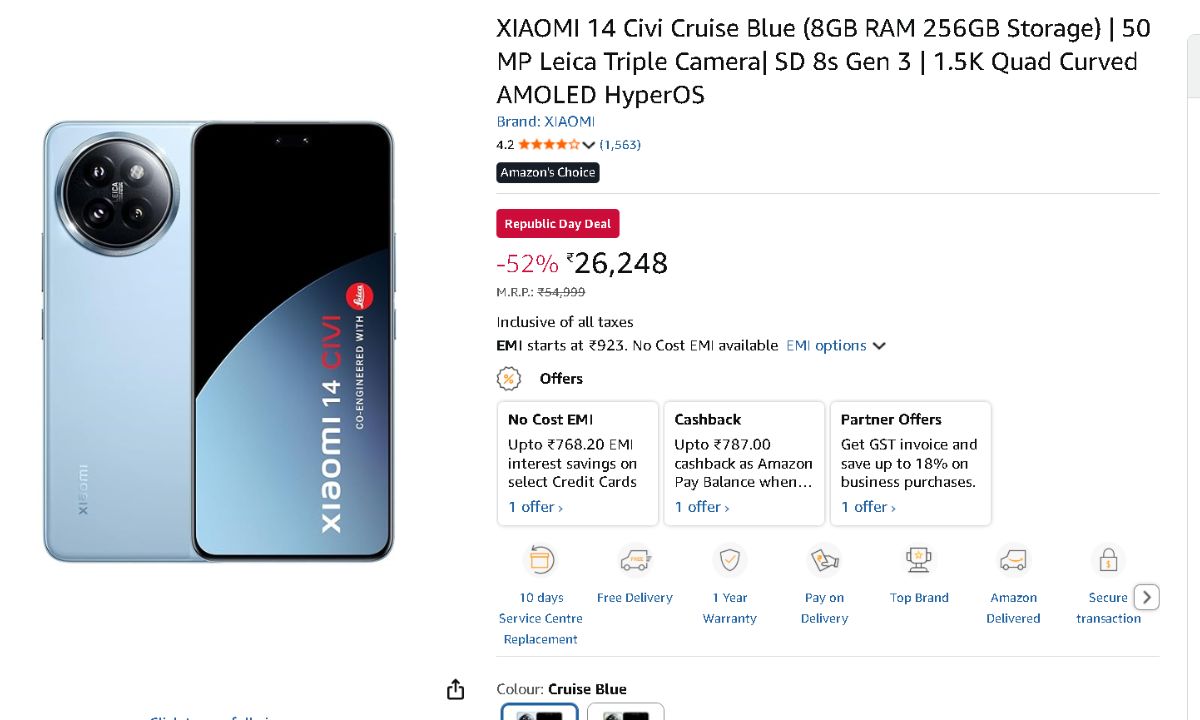Click the Secure transaction lock icon
The image size is (1200, 720).
click(1108, 559)
